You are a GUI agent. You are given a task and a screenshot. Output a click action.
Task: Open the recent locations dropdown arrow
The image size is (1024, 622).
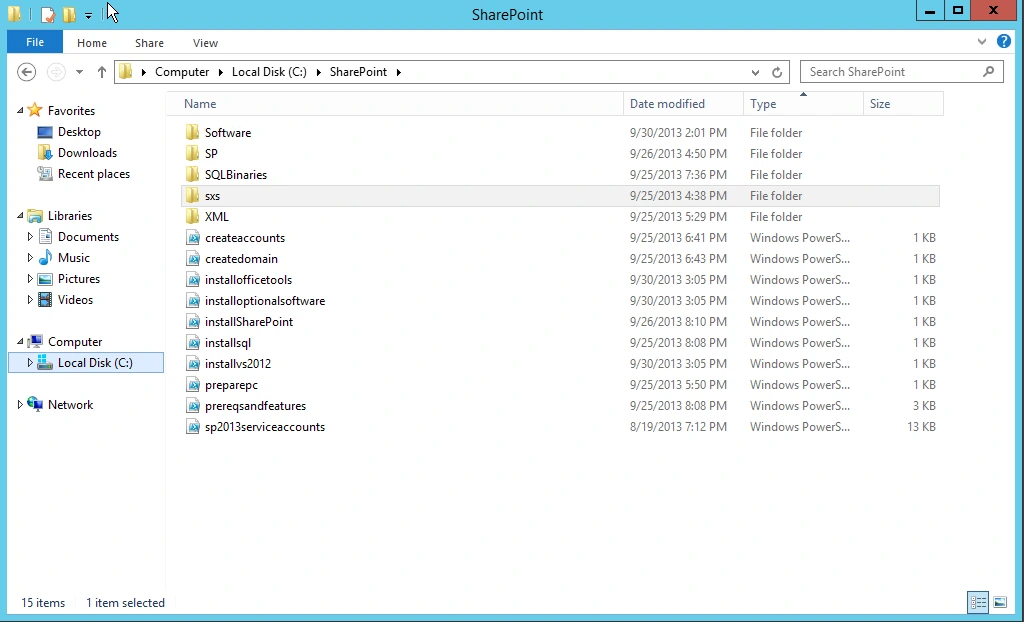click(79, 72)
